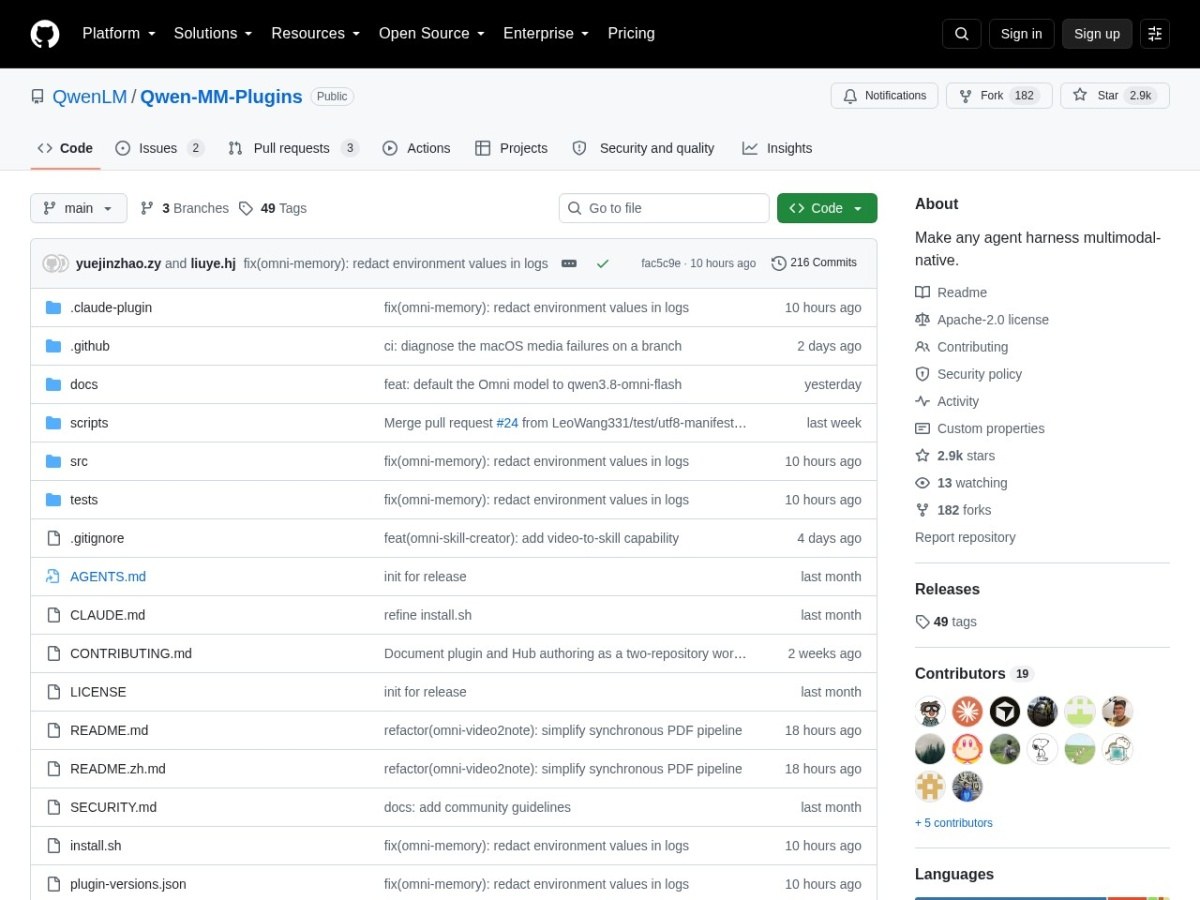The height and width of the screenshot is (900, 1200).
Task: Expand the Open Source menu
Action: (x=432, y=33)
